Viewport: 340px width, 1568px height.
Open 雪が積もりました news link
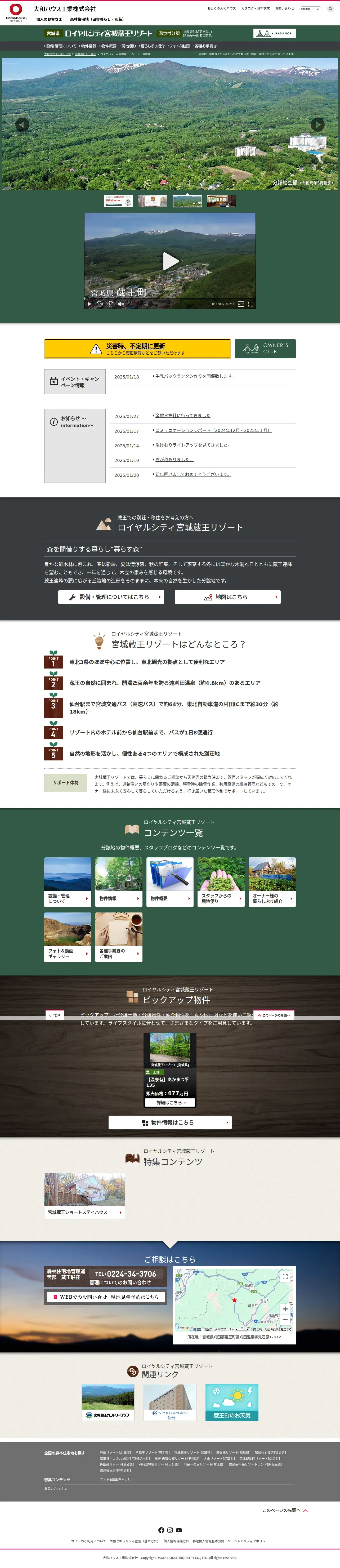(x=174, y=460)
